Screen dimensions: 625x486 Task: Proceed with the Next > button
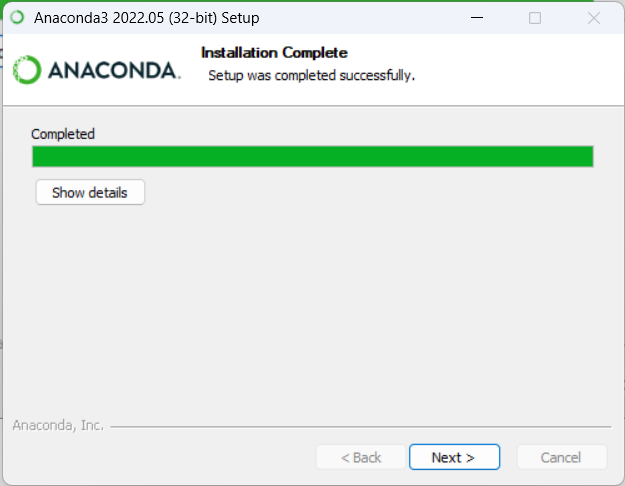tap(454, 457)
